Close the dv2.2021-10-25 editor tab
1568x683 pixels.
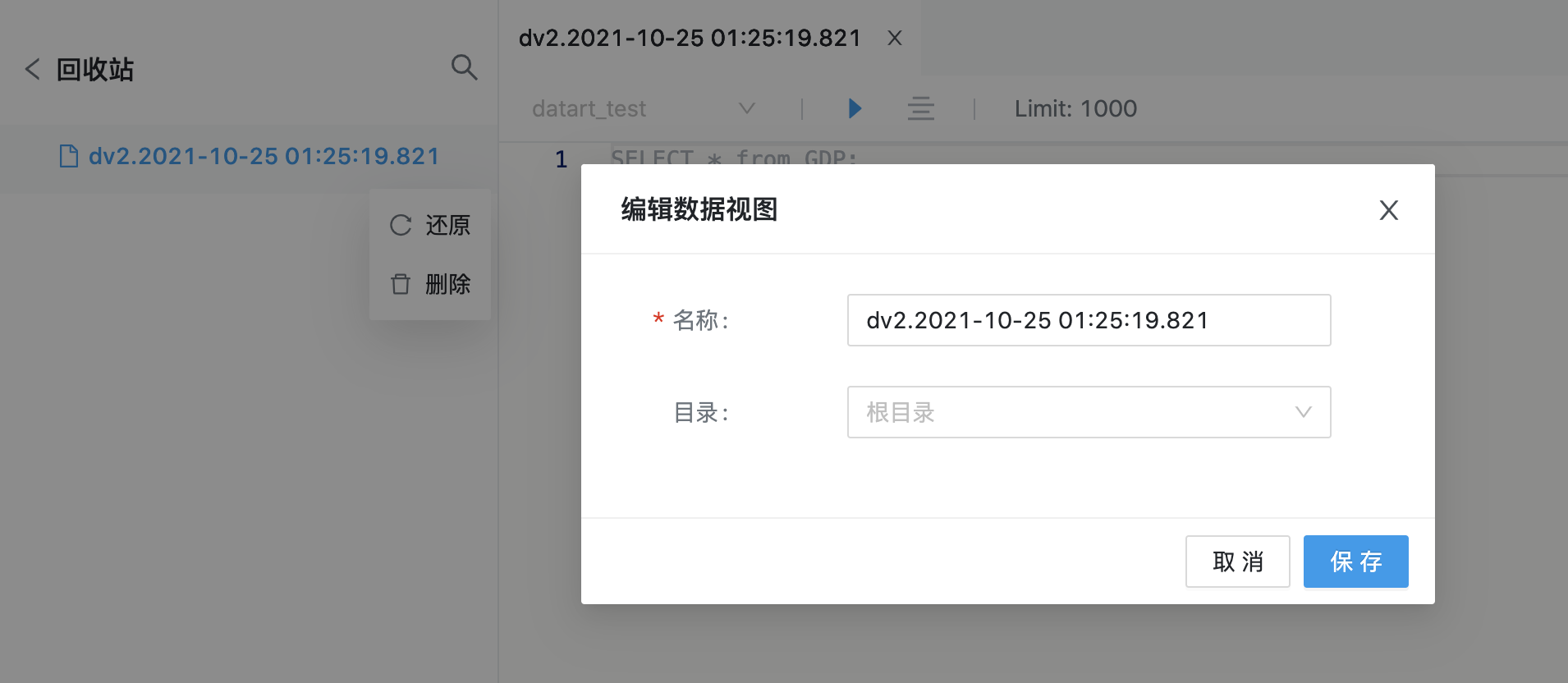(895, 39)
